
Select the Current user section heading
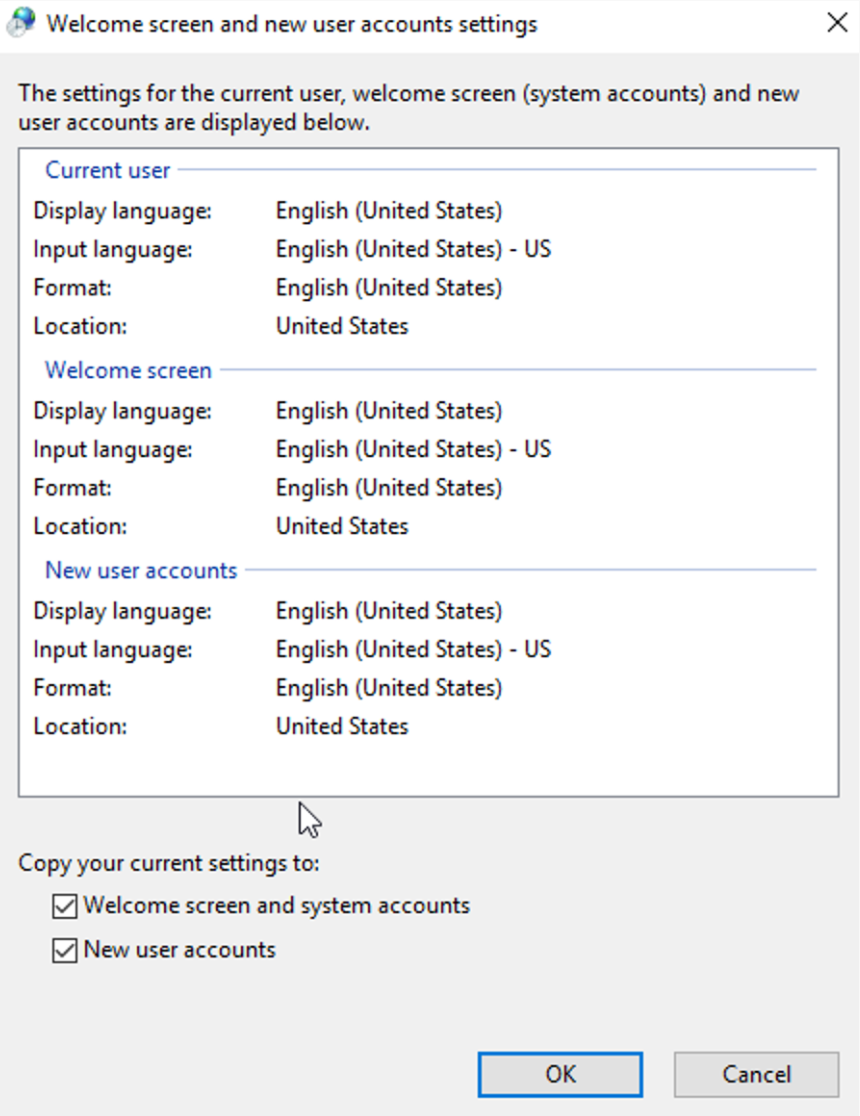pos(107,170)
